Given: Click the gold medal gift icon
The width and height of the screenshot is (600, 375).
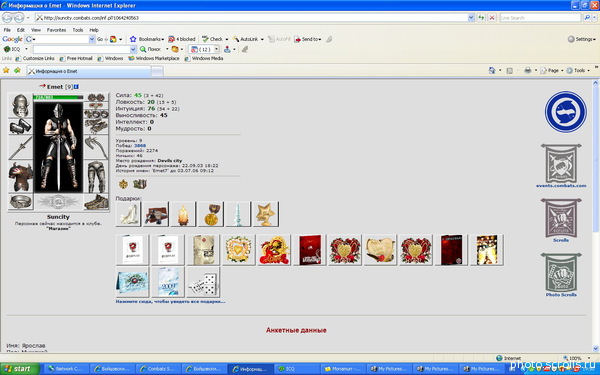Looking at the screenshot, I should [211, 214].
